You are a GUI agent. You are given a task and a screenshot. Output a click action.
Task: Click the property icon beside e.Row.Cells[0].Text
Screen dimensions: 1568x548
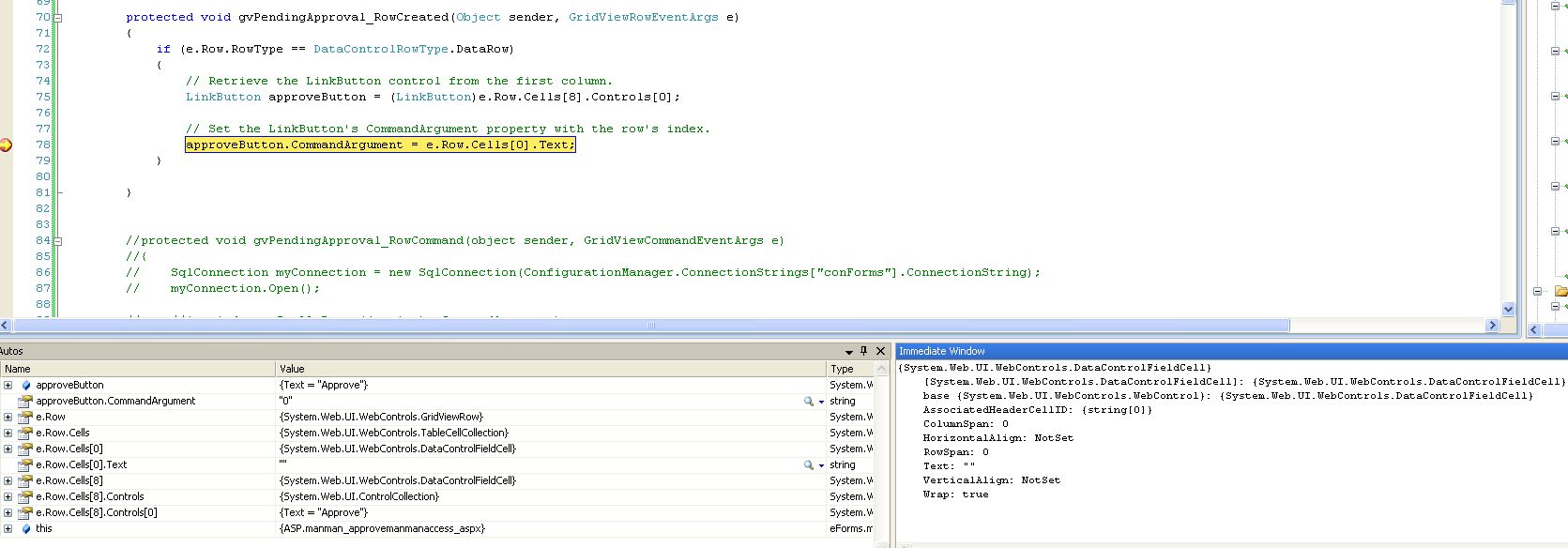(26, 464)
